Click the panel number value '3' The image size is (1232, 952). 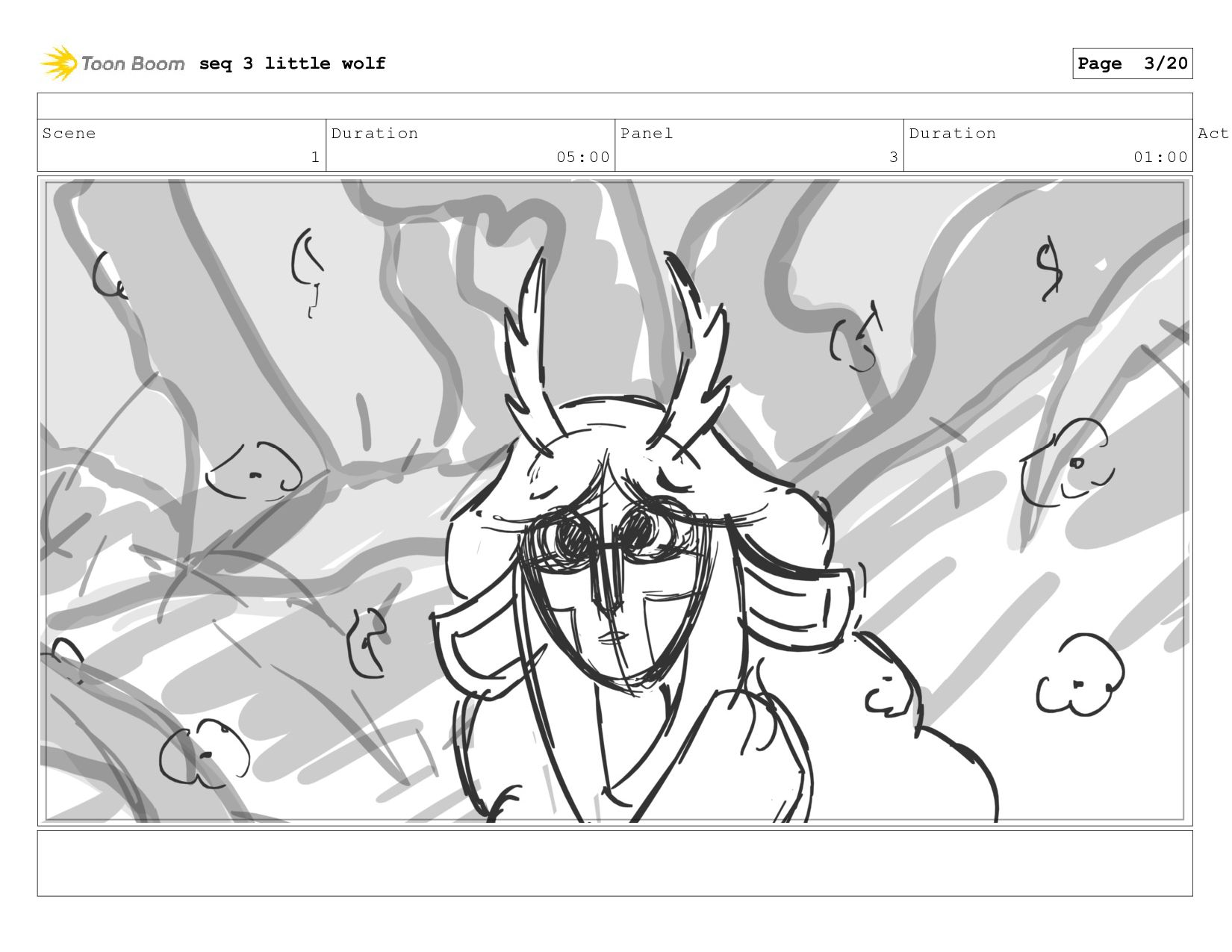pos(893,157)
